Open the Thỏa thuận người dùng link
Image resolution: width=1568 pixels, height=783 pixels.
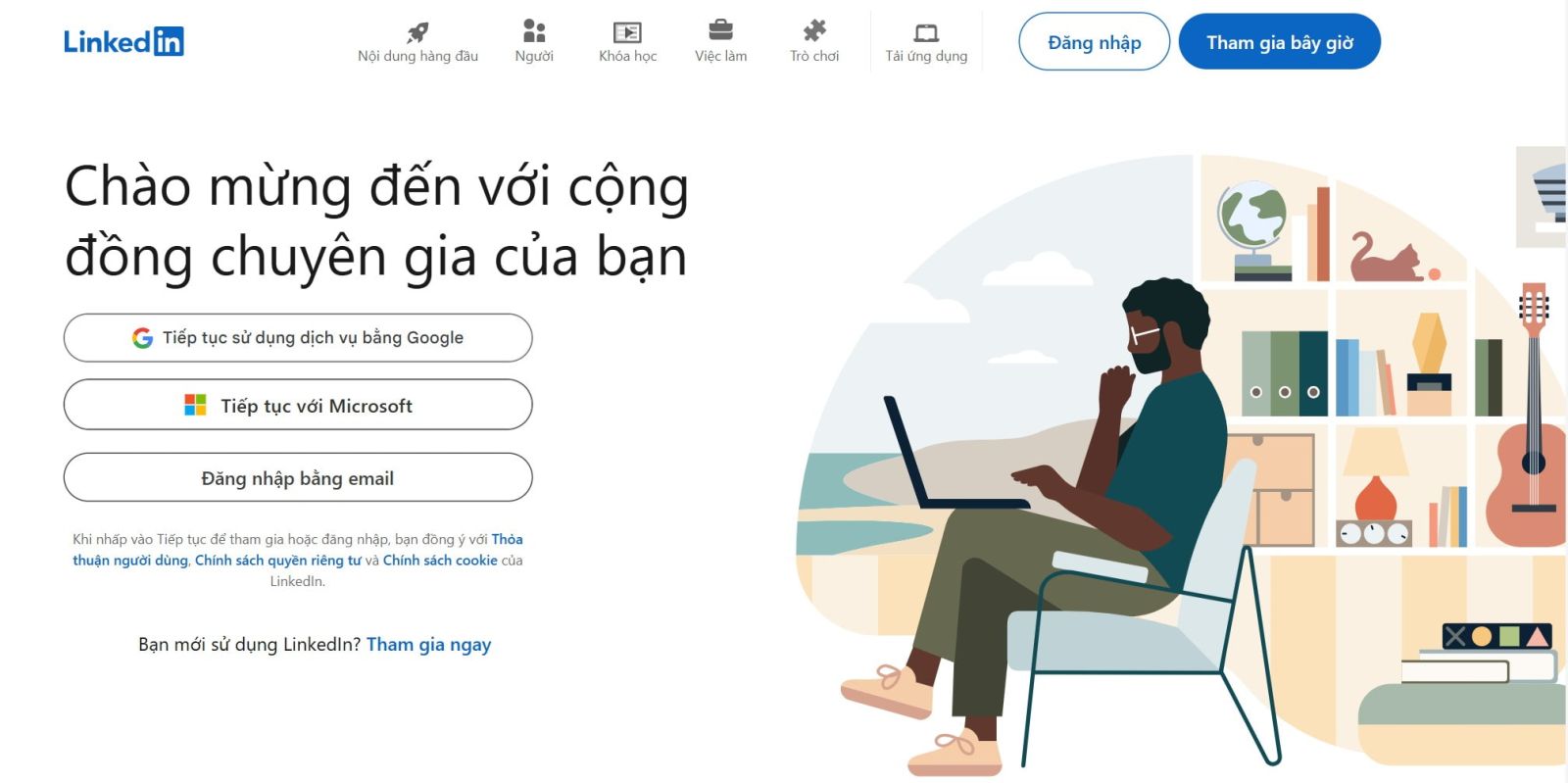[298, 550]
